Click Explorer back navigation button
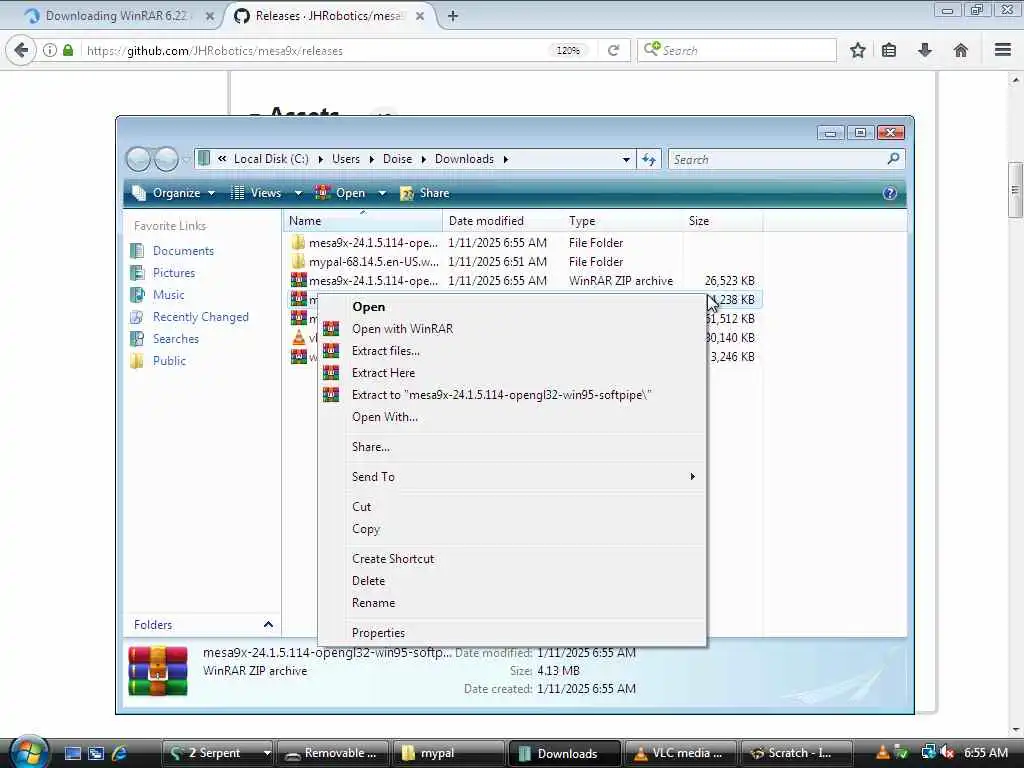 [x=138, y=159]
